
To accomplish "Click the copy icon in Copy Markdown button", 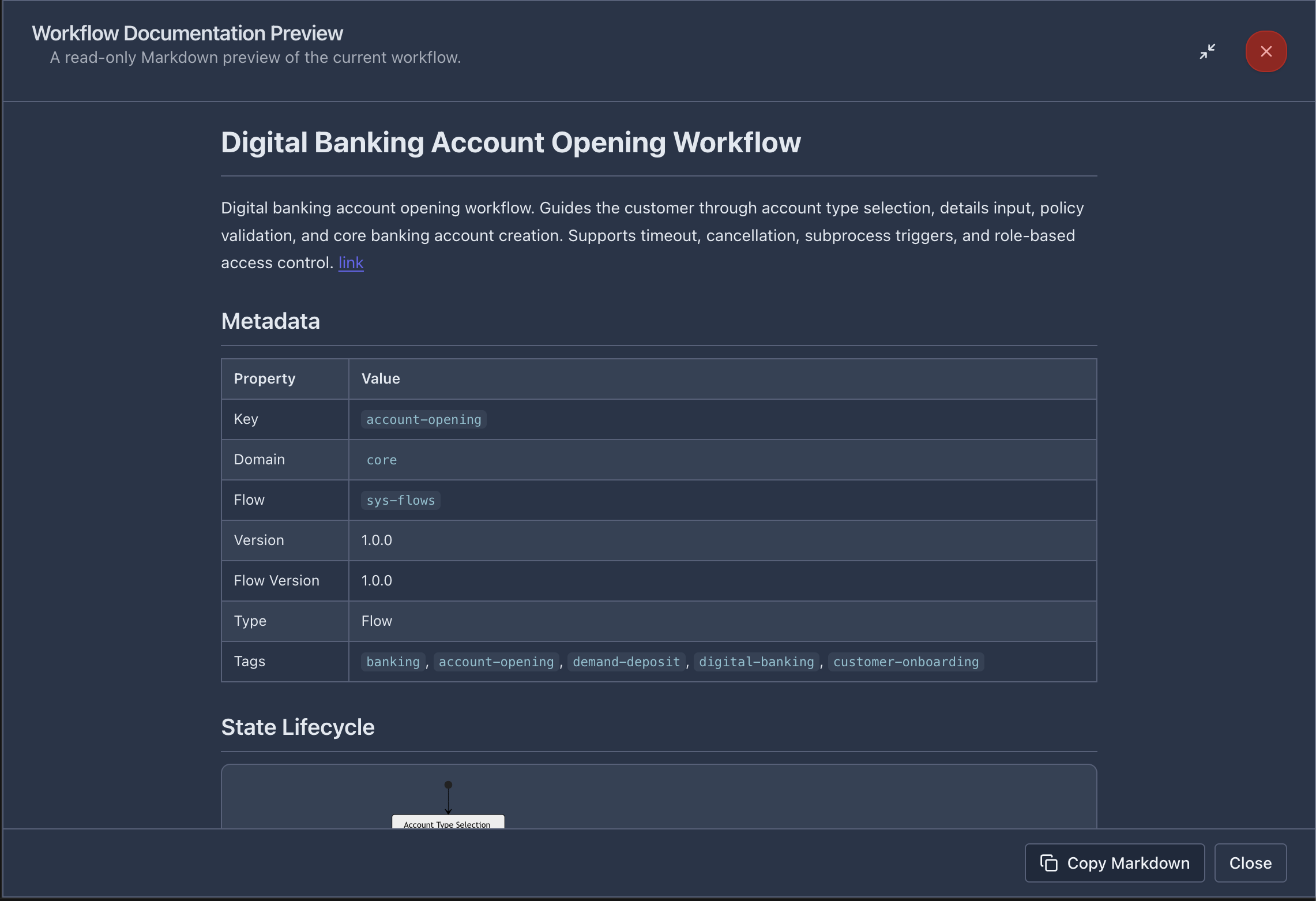I will pos(1049,863).
